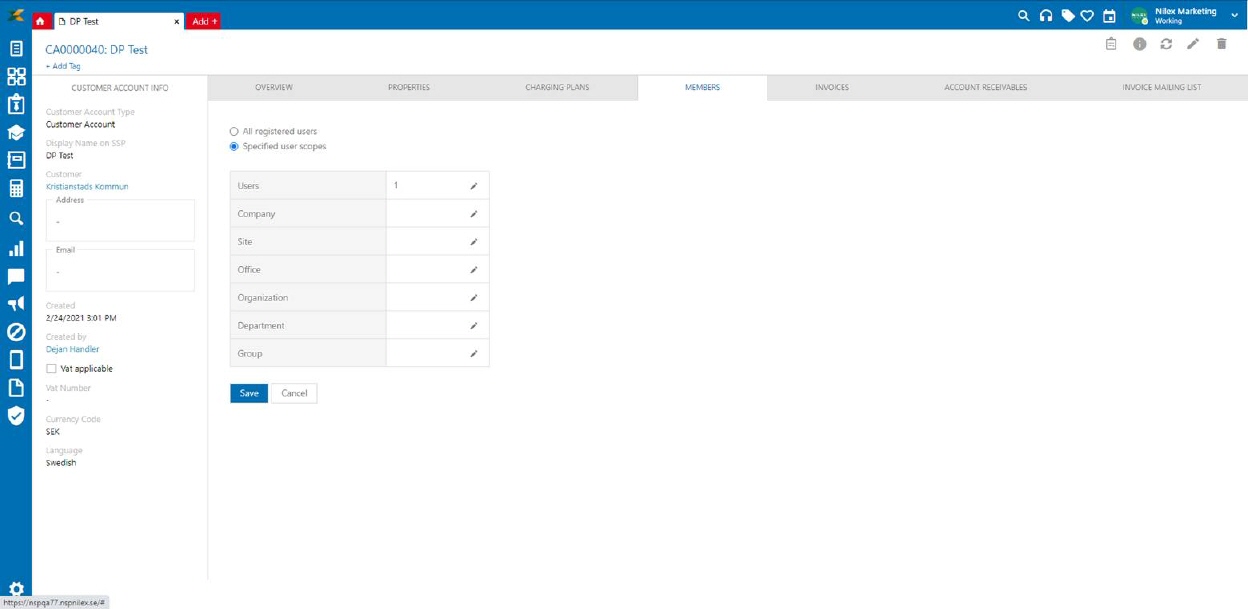Click the trash delete icon
The image size is (1248, 609).
tap(1221, 44)
